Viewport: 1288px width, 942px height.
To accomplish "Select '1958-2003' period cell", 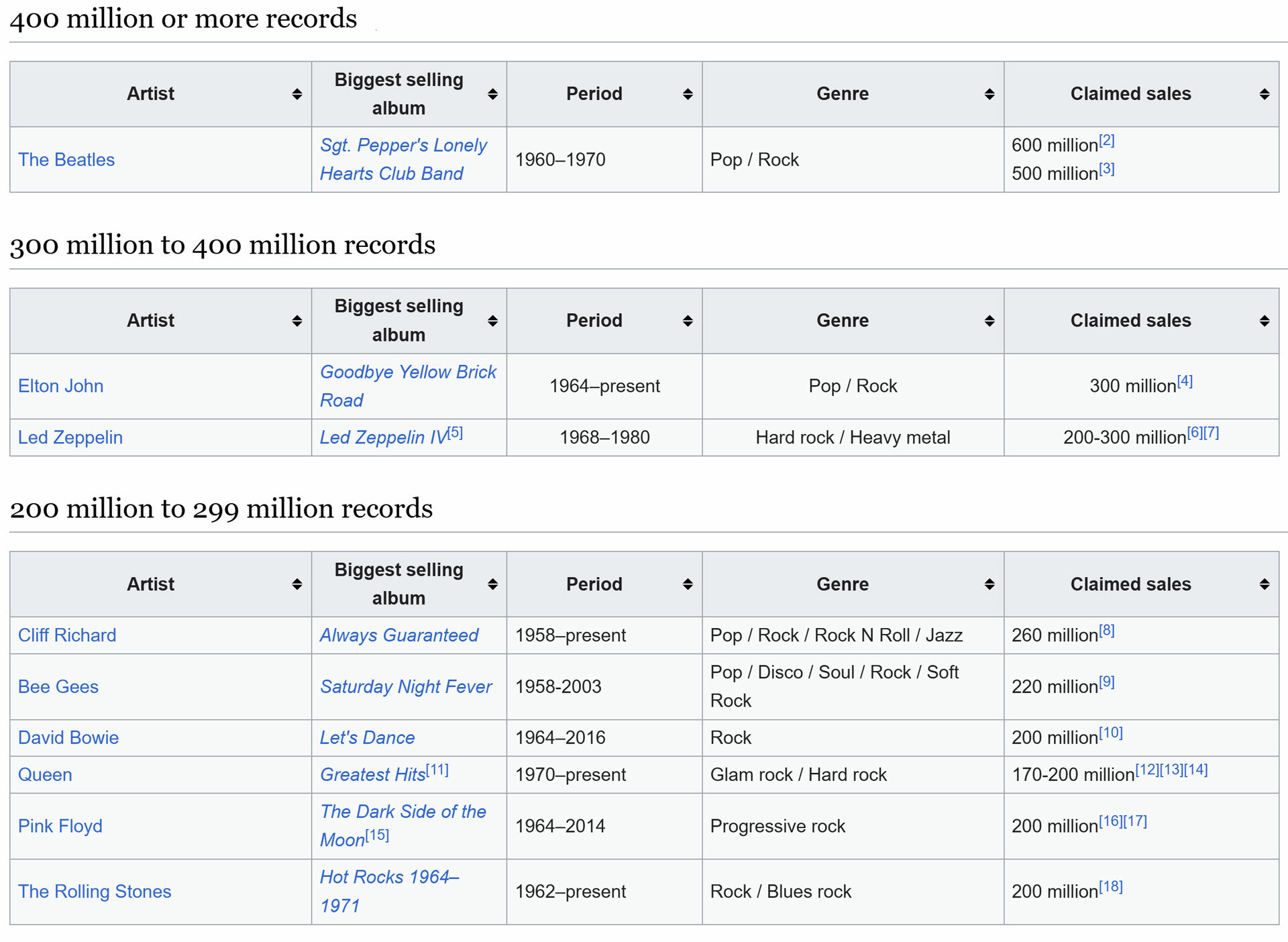I will [x=604, y=687].
